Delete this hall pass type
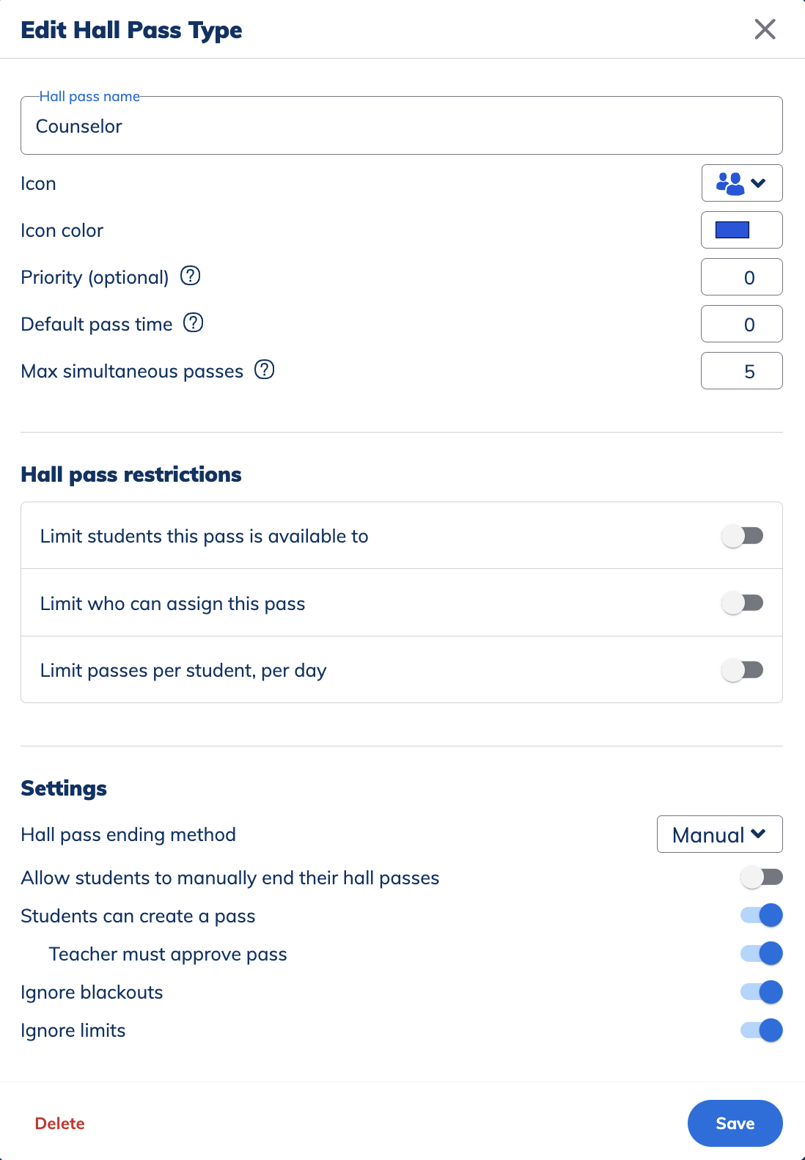The height and width of the screenshot is (1160, 805). point(59,1123)
